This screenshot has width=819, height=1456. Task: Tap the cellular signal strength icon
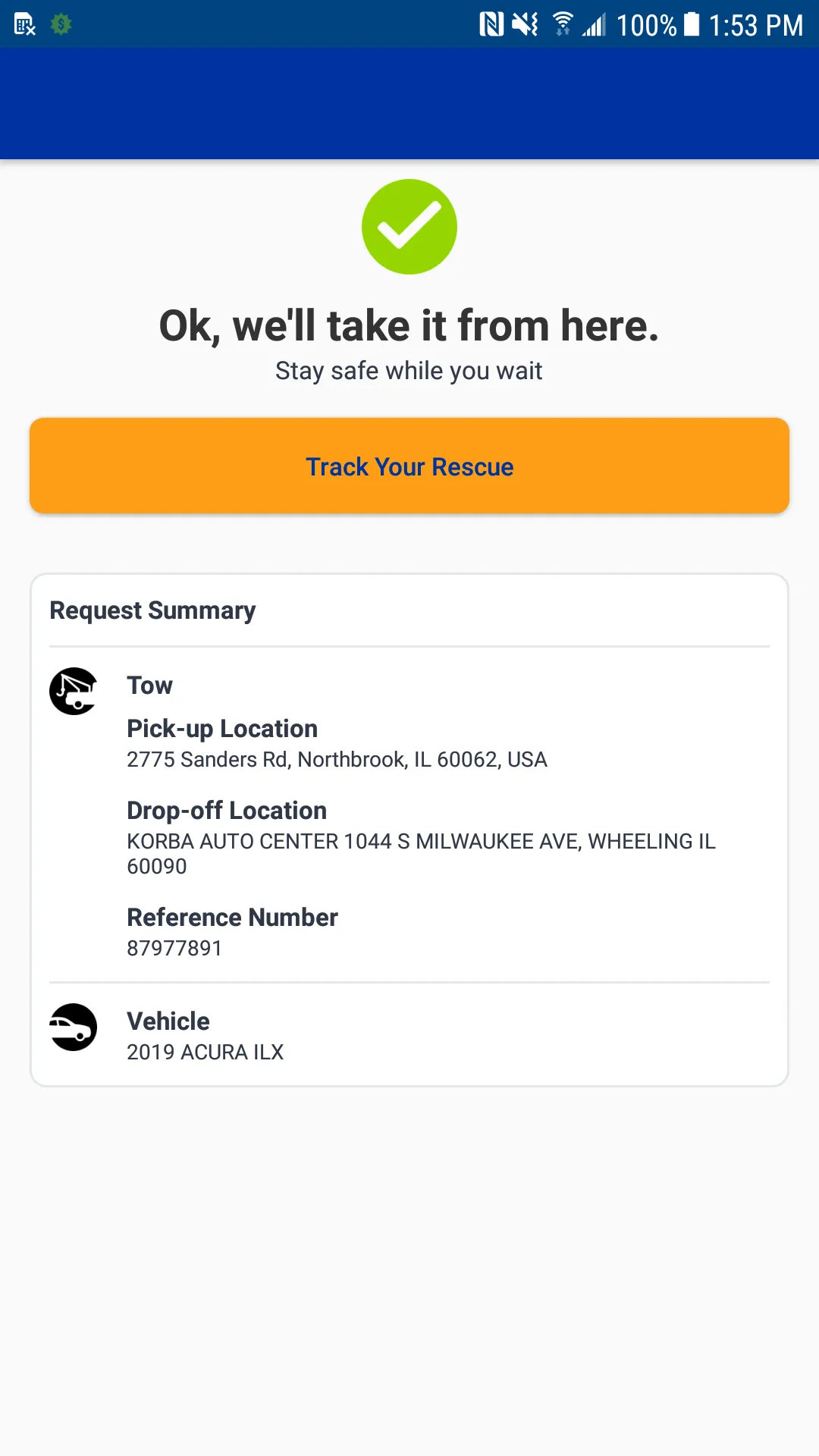(595, 25)
